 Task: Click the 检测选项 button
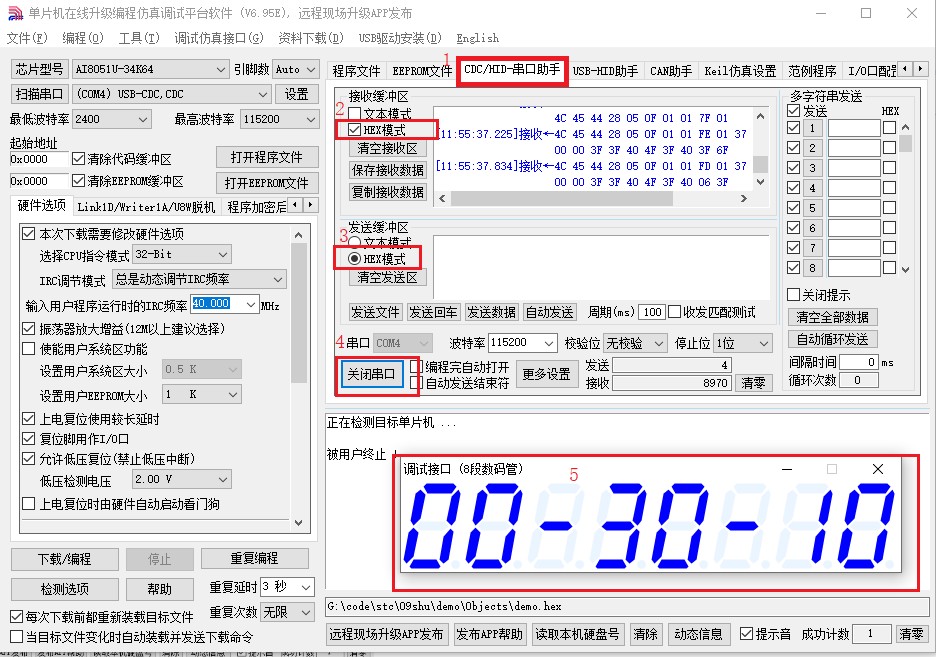click(x=64, y=590)
